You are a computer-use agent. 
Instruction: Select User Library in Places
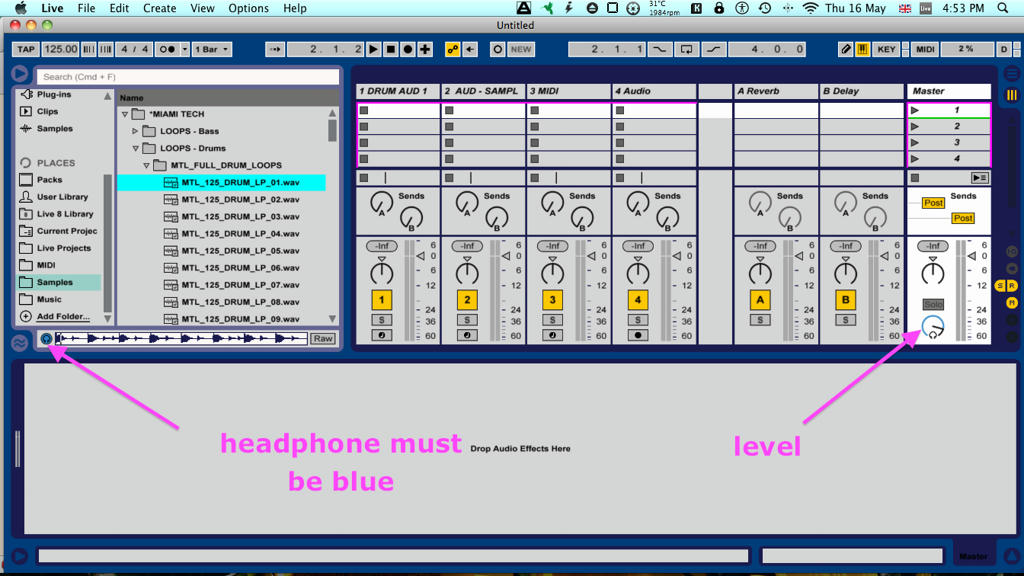pyautogui.click(x=62, y=197)
